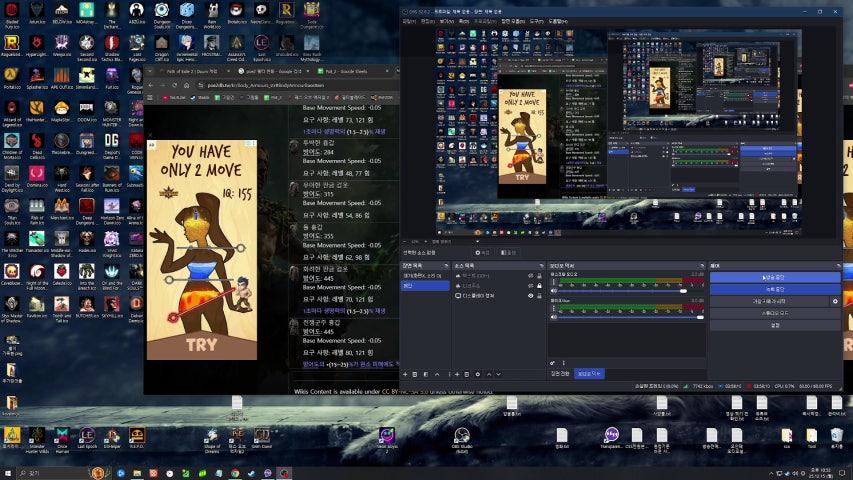This screenshot has height=480, width=853.
Task: Toggle the lock icon of the second source
Action: (540, 285)
